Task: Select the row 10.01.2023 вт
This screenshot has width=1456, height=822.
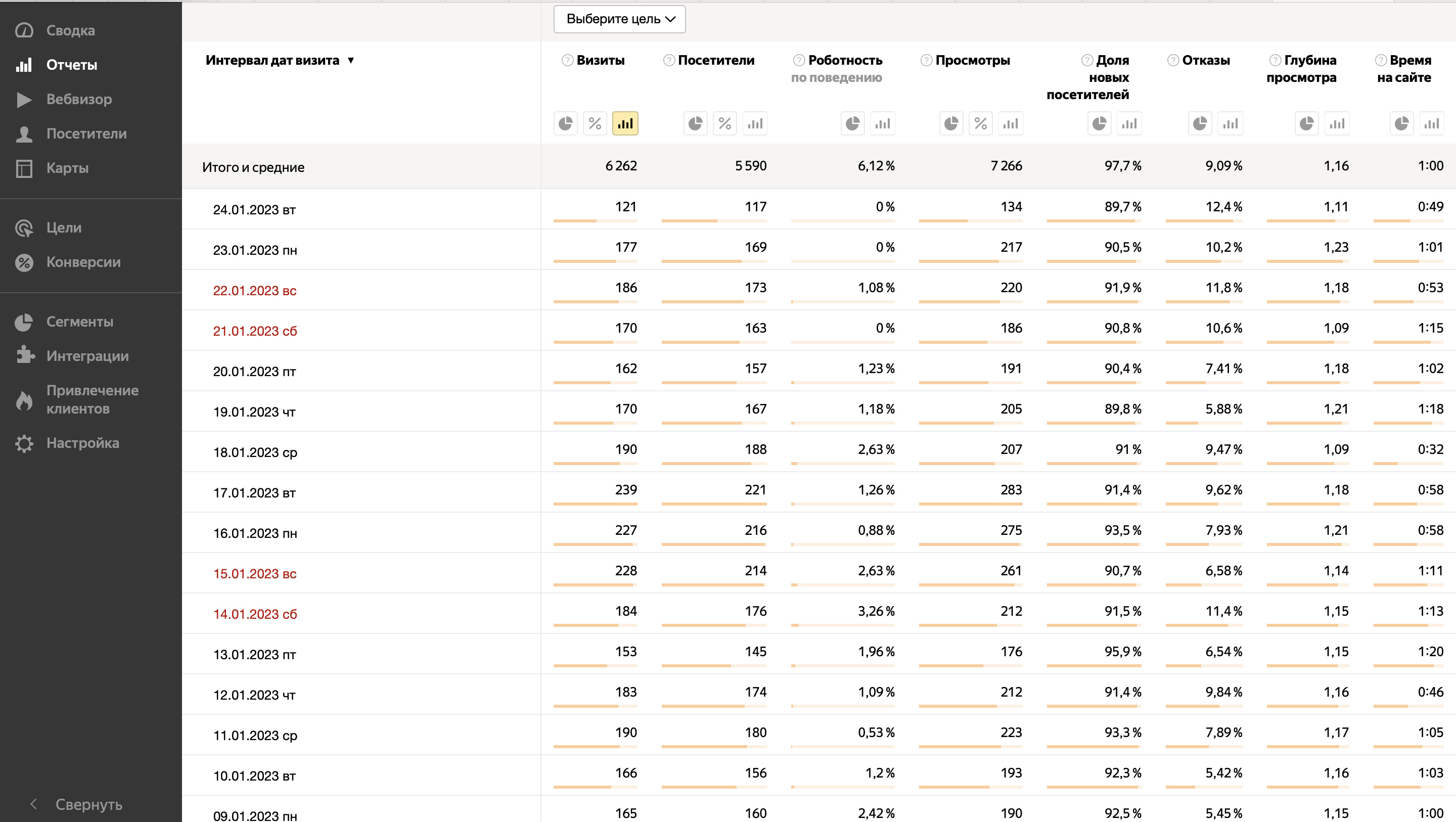Action: pyautogui.click(x=818, y=775)
